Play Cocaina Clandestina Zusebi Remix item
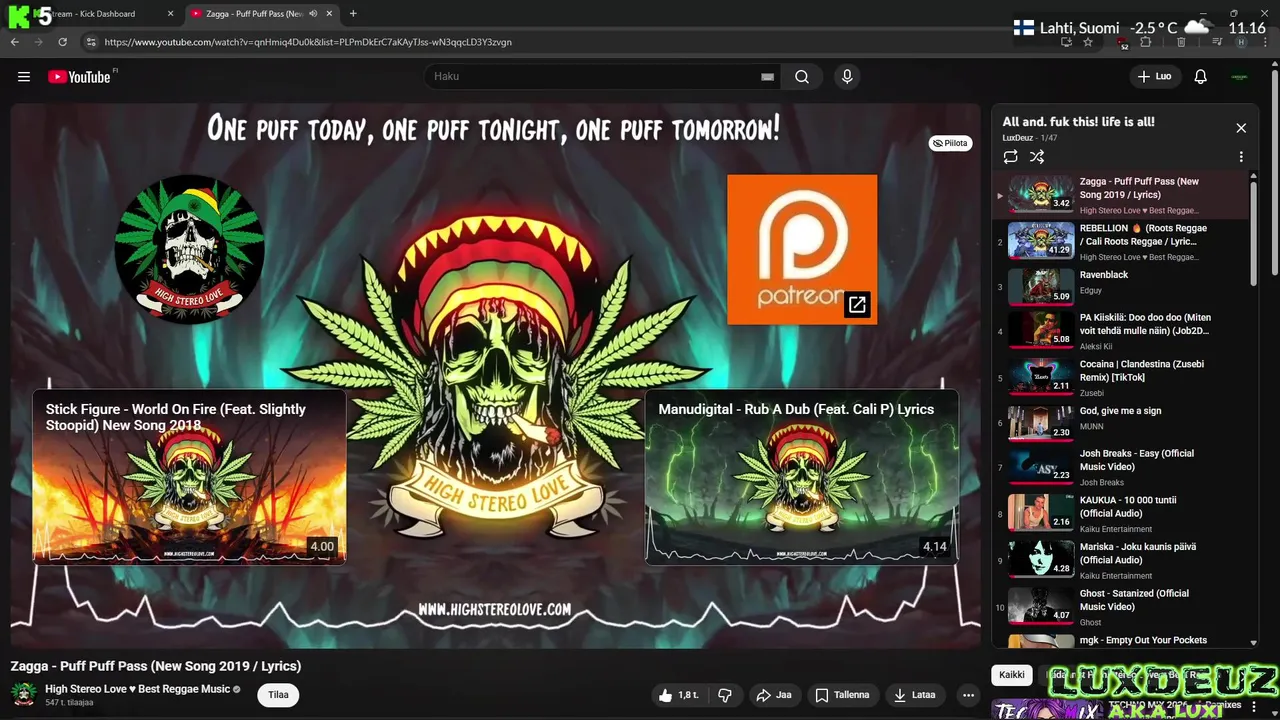The width and height of the screenshot is (1280, 720). point(1122,378)
